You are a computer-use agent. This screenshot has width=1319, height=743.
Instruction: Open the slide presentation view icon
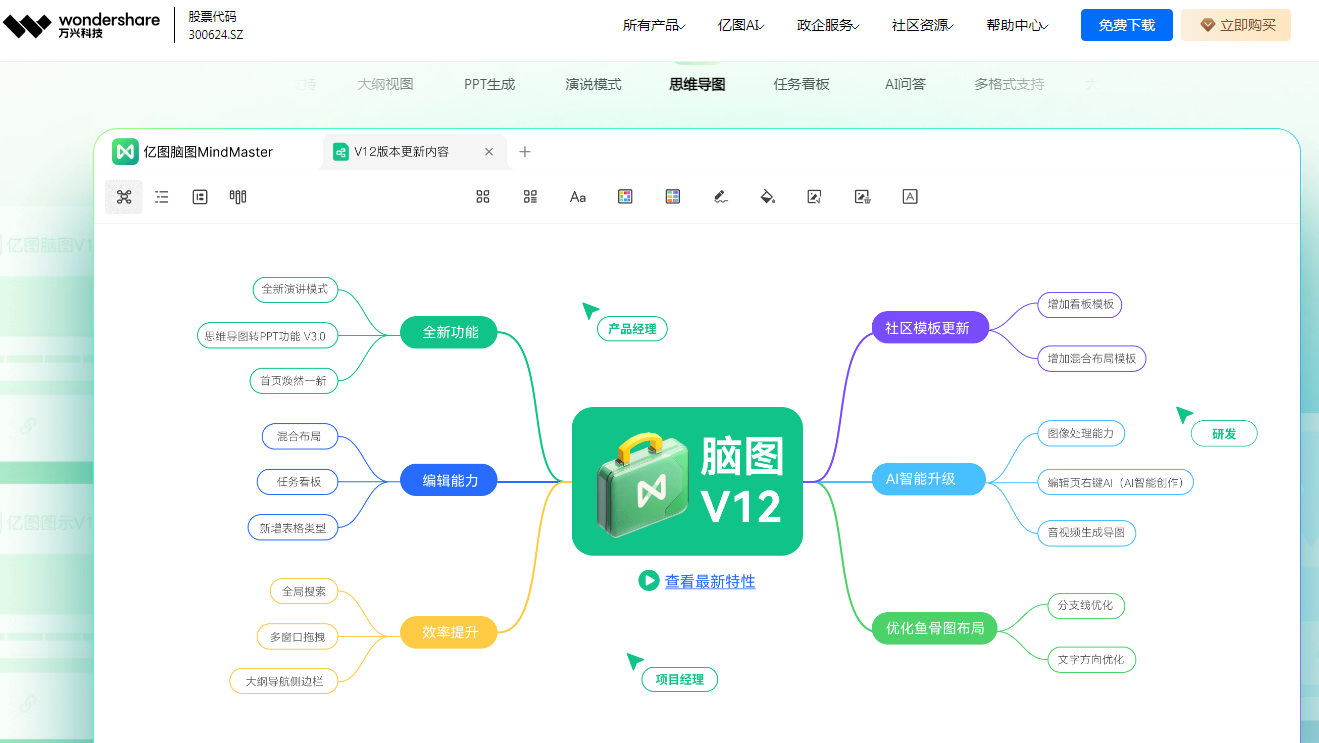[x=200, y=197]
